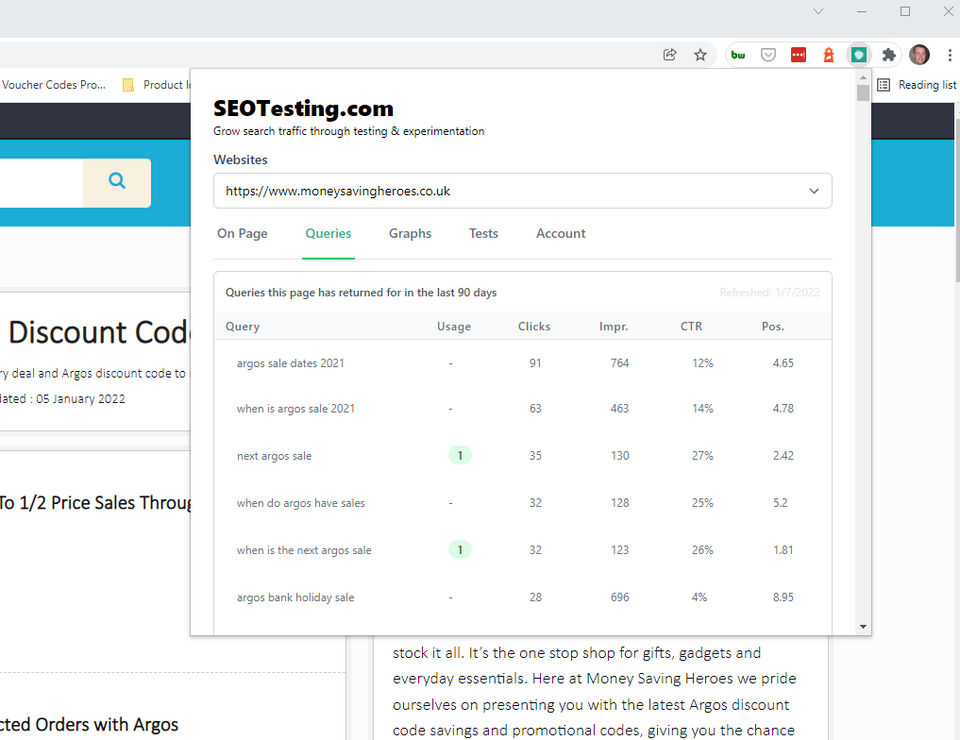Image resolution: width=960 pixels, height=740 pixels.
Task: Click the popup scrollbar down arrow
Action: pos(863,627)
